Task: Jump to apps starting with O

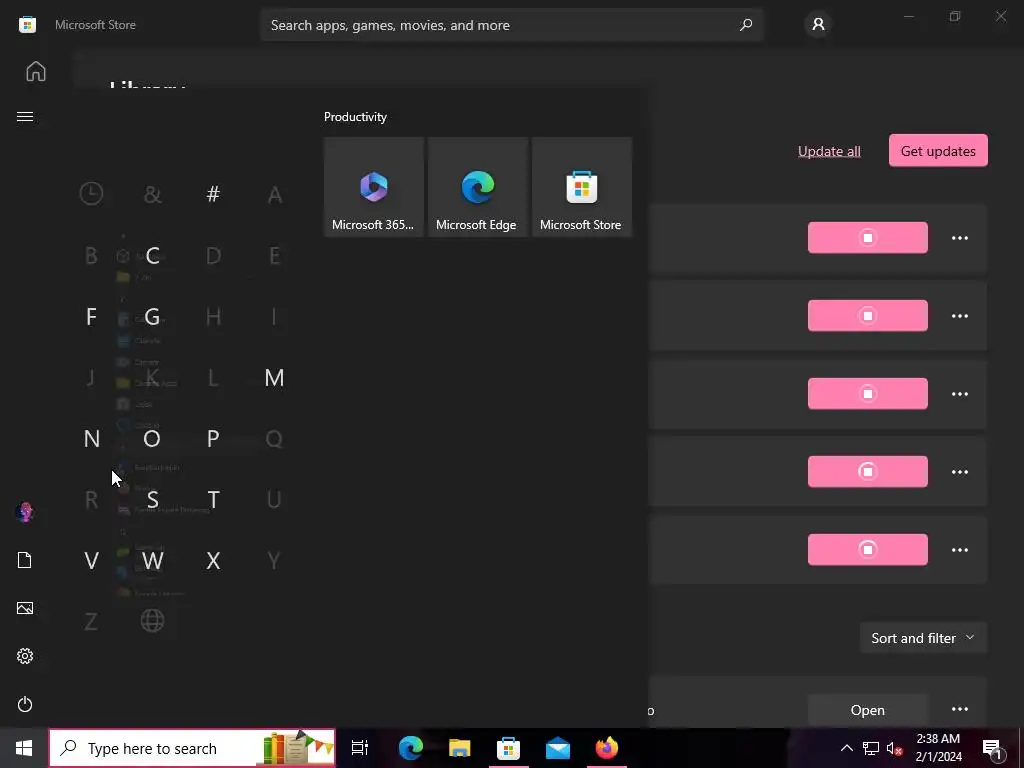Action: [152, 439]
